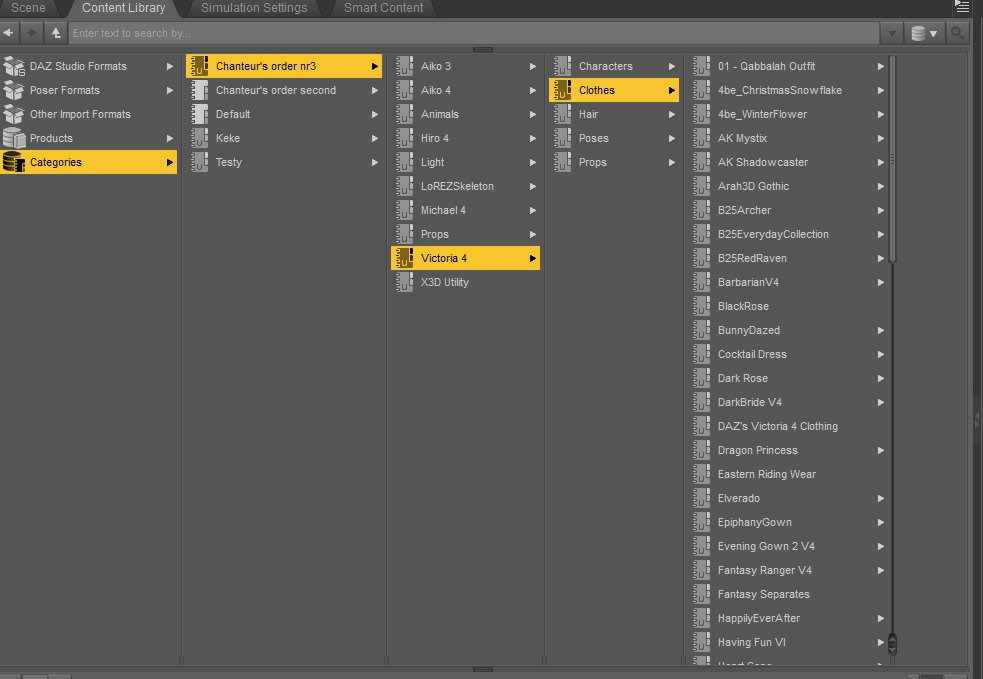Viewport: 983px width, 679px height.
Task: Expand the Michael 4 arrow
Action: coord(532,210)
